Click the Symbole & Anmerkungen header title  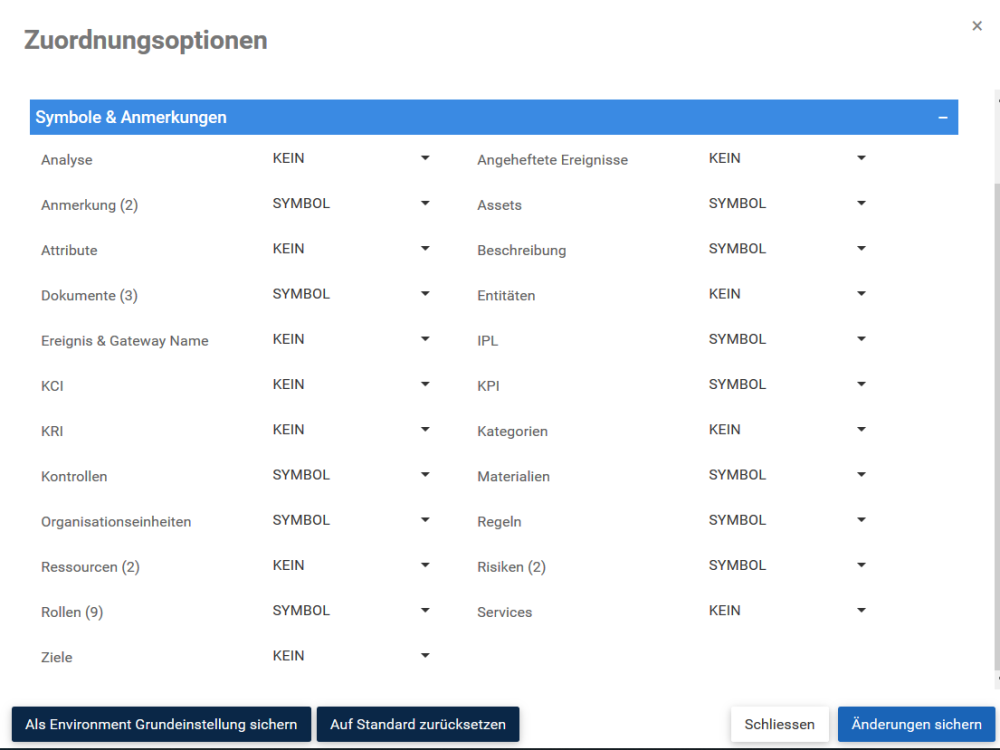(x=131, y=117)
